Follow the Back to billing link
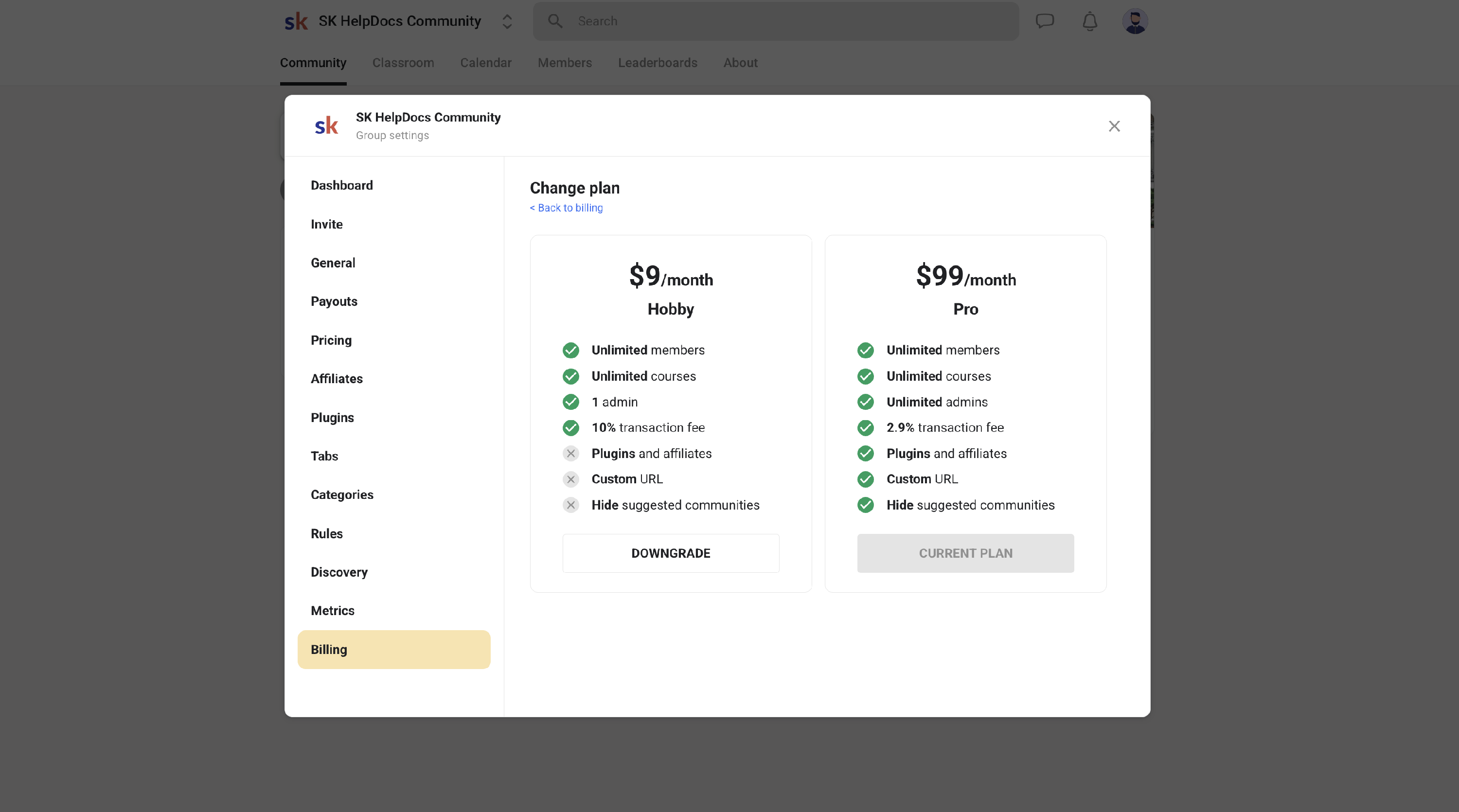The width and height of the screenshot is (1459, 812). [566, 208]
